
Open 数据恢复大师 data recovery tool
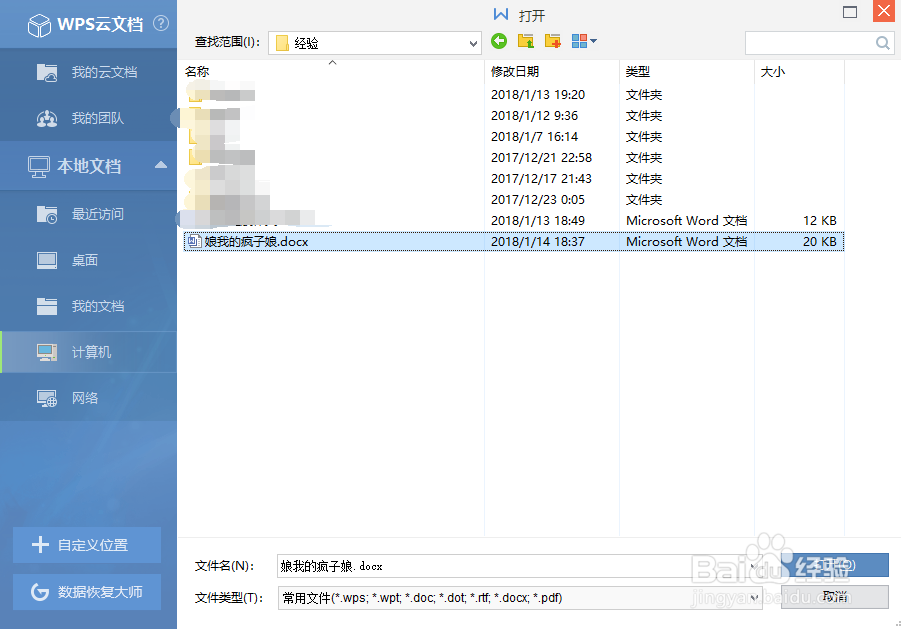[86, 592]
